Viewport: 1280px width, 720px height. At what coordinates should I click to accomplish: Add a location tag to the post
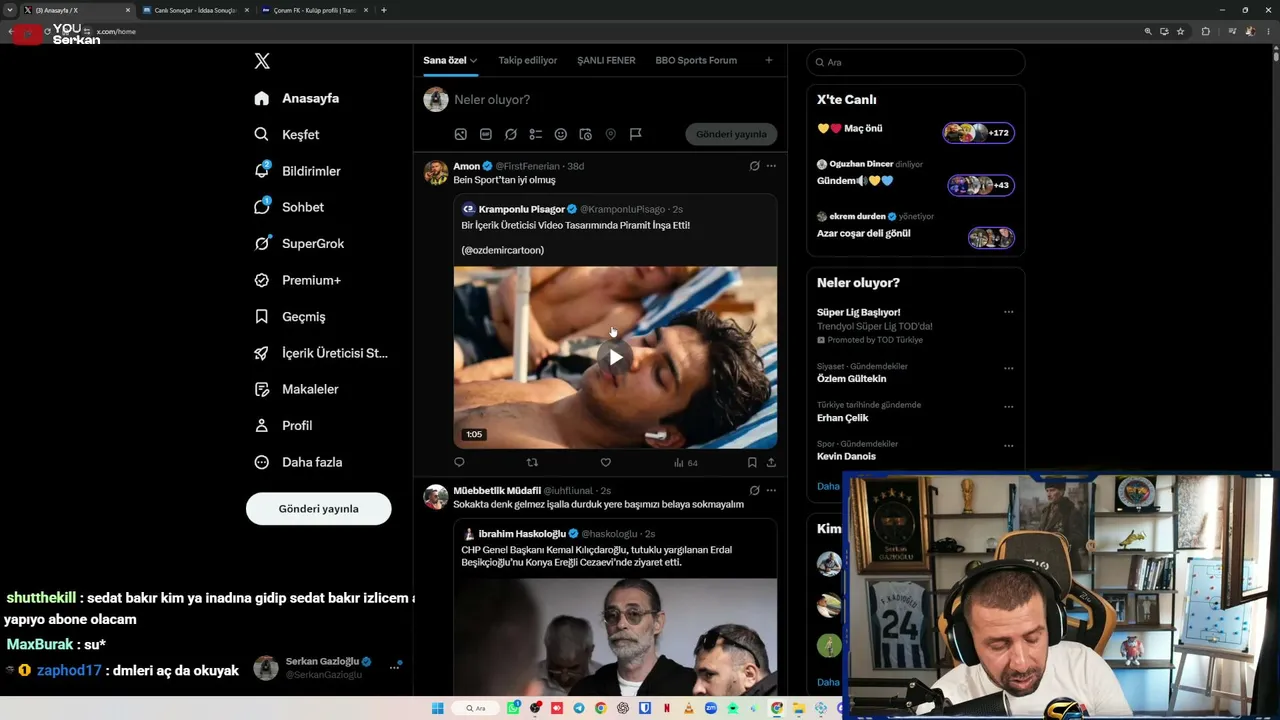tap(610, 134)
